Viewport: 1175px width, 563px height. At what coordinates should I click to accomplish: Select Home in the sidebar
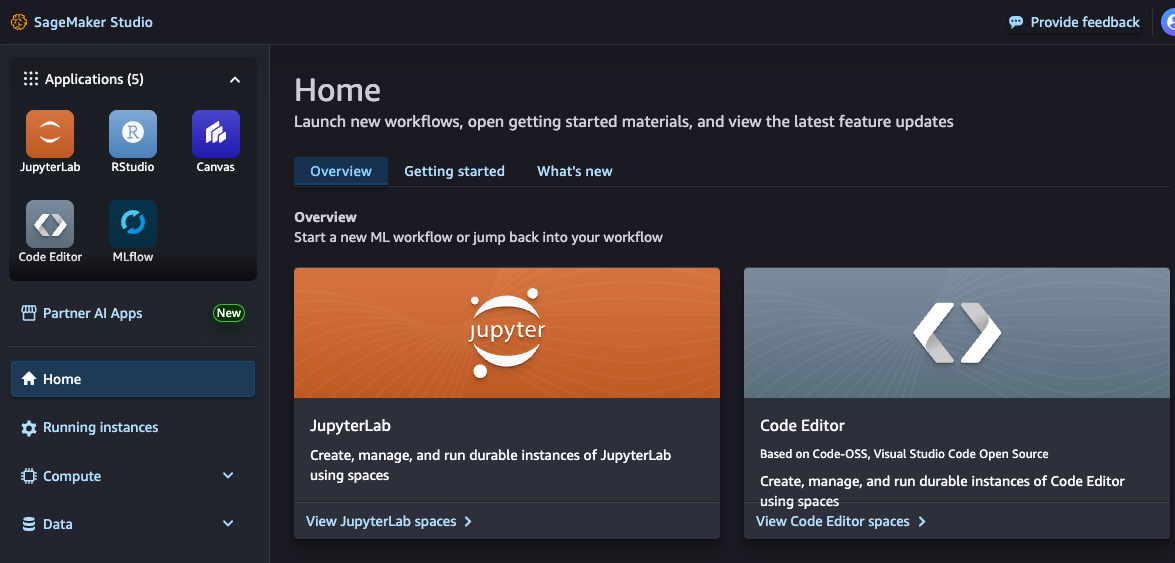click(133, 379)
